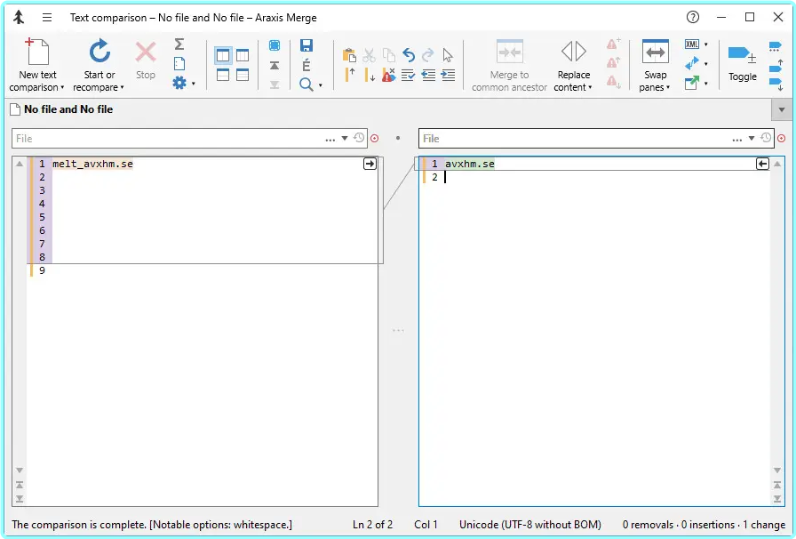Click next change orange bar down-arrow icon
This screenshot has height=539, width=796.
pos(370,75)
